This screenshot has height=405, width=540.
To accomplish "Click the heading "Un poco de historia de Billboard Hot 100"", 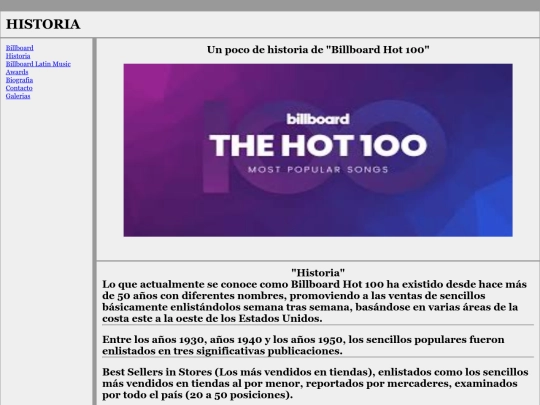I will 318,50.
